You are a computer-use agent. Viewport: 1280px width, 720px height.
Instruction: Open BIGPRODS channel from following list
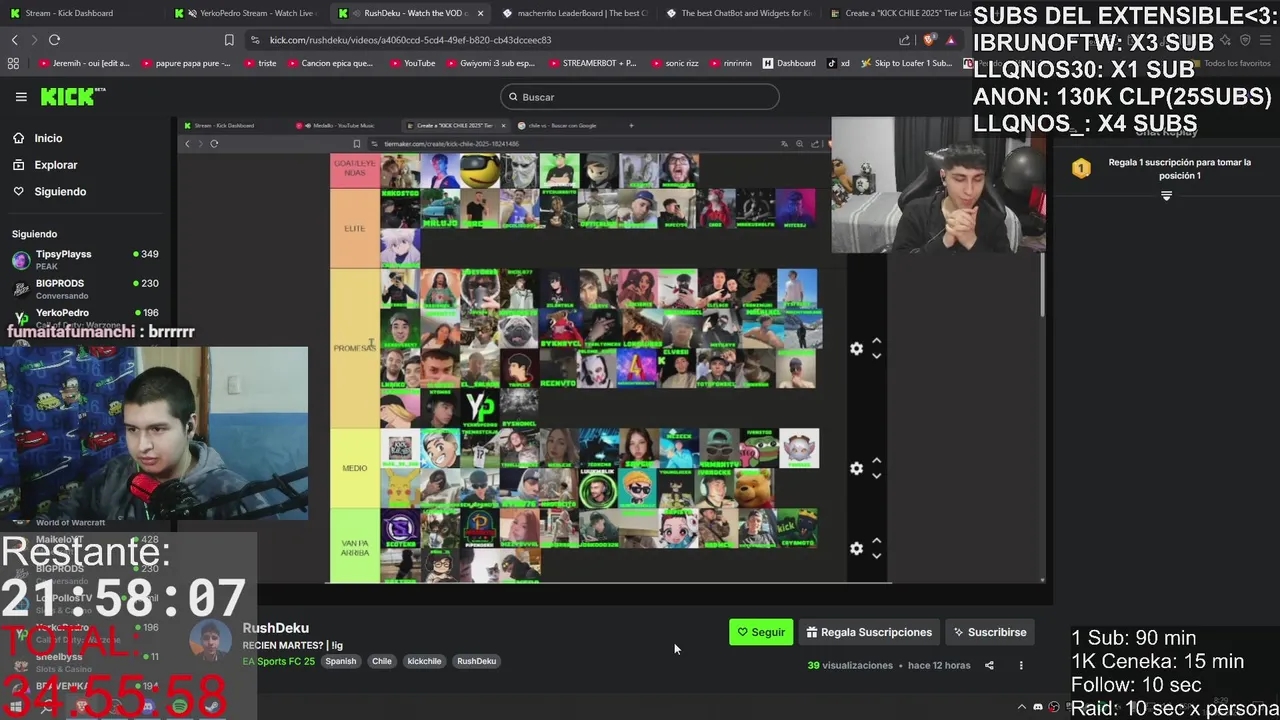pos(85,288)
